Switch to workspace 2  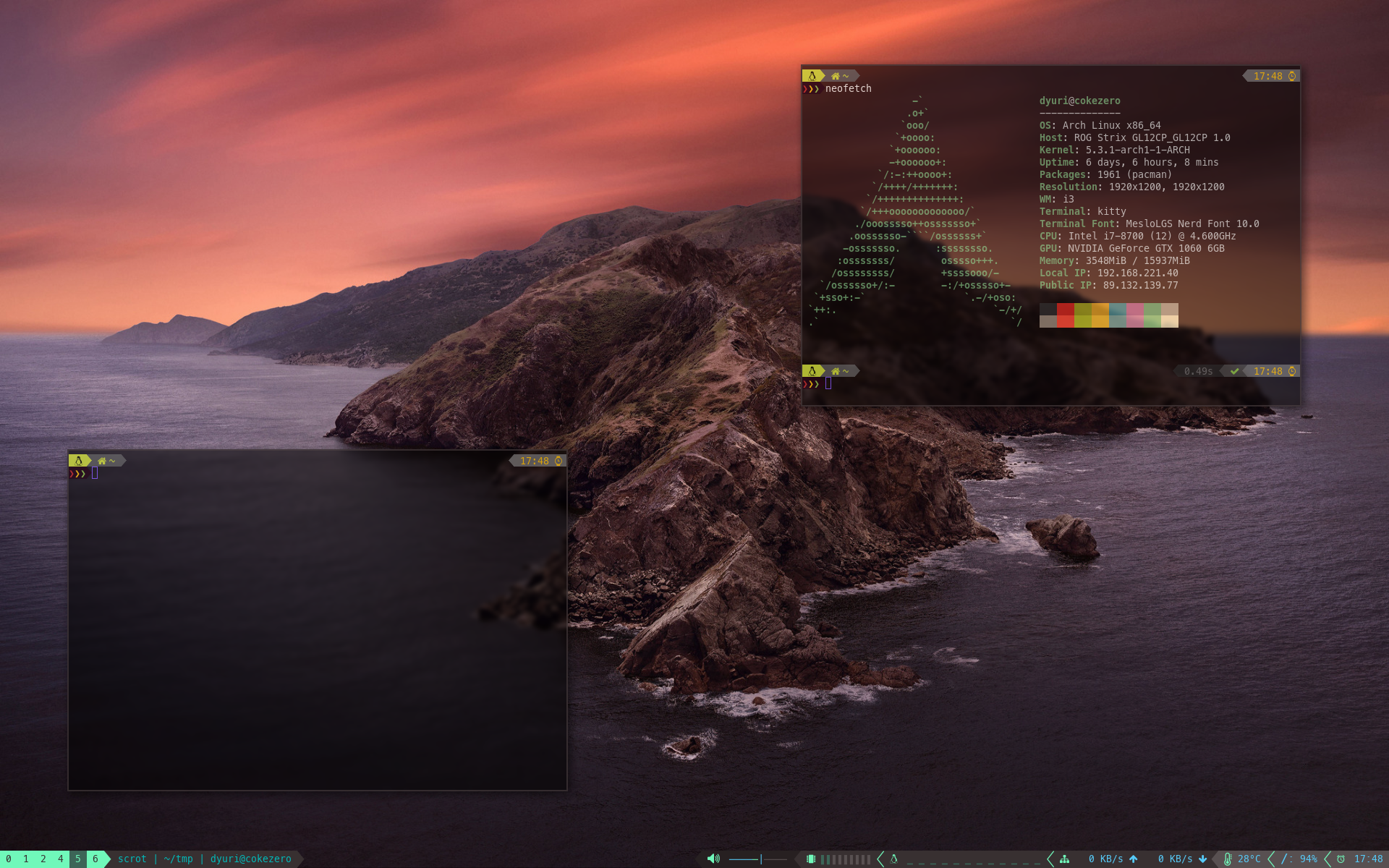(x=43, y=859)
